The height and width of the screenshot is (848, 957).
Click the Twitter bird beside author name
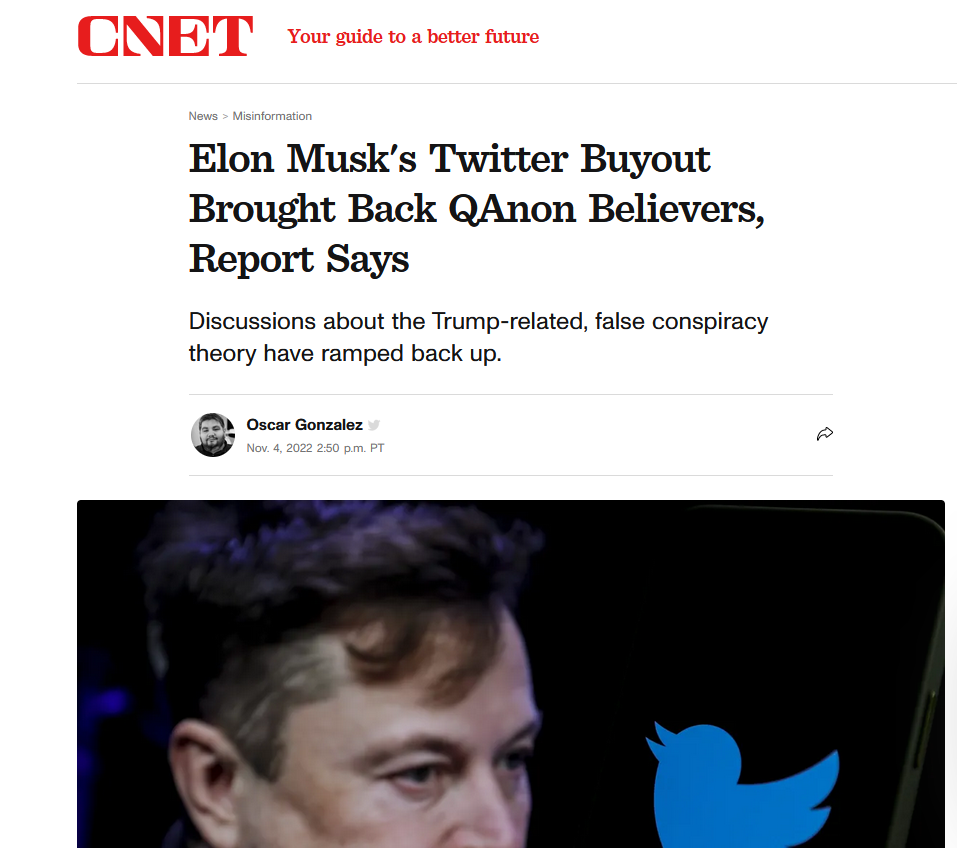click(x=374, y=425)
